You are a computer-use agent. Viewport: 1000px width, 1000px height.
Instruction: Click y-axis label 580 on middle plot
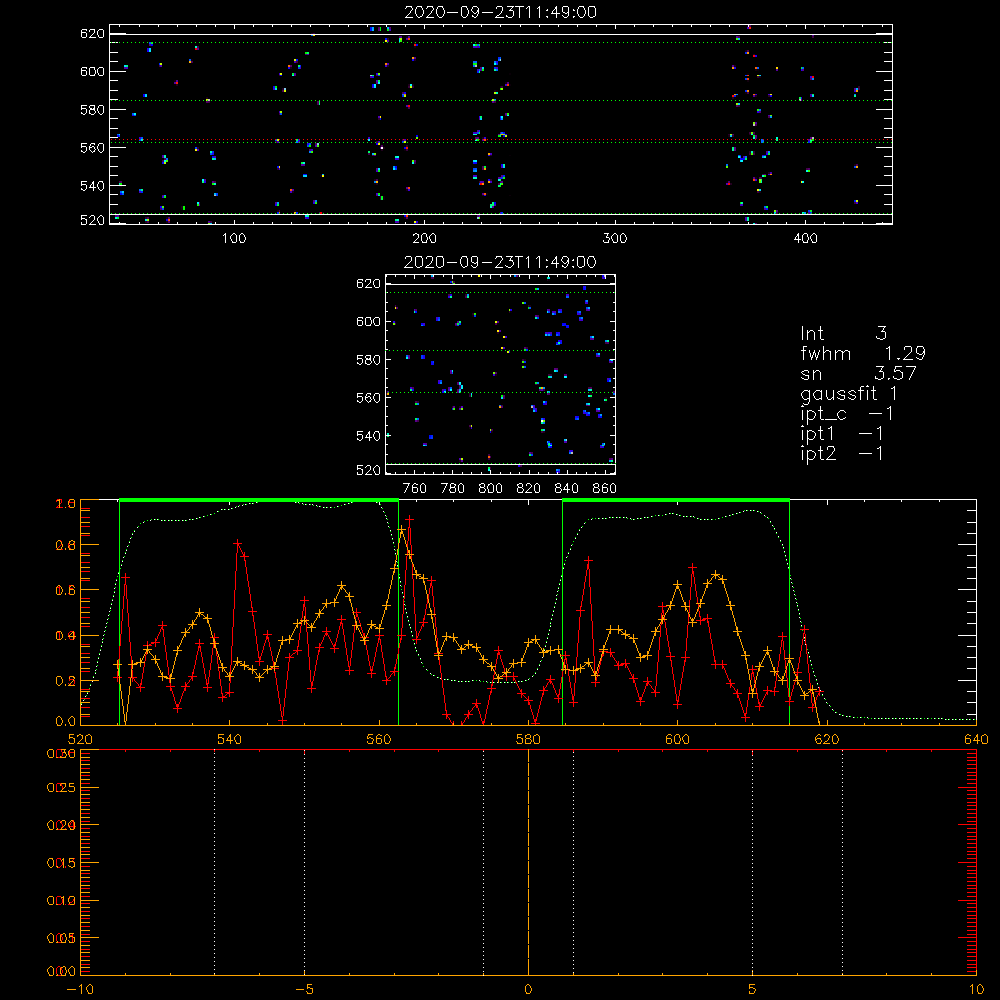tap(368, 360)
